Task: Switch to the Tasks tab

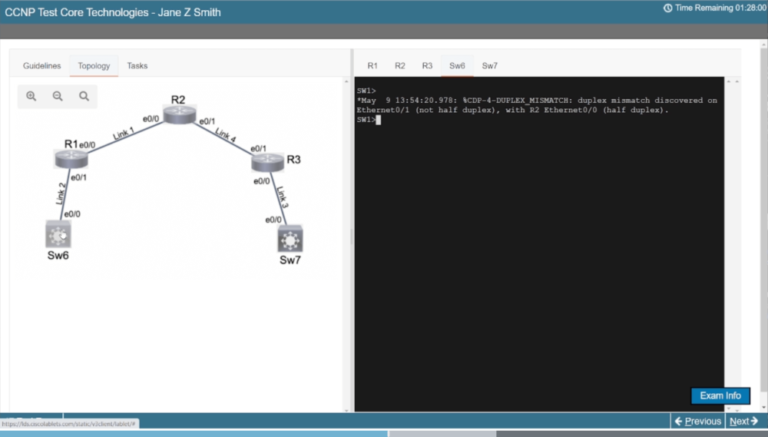Action: point(137,66)
